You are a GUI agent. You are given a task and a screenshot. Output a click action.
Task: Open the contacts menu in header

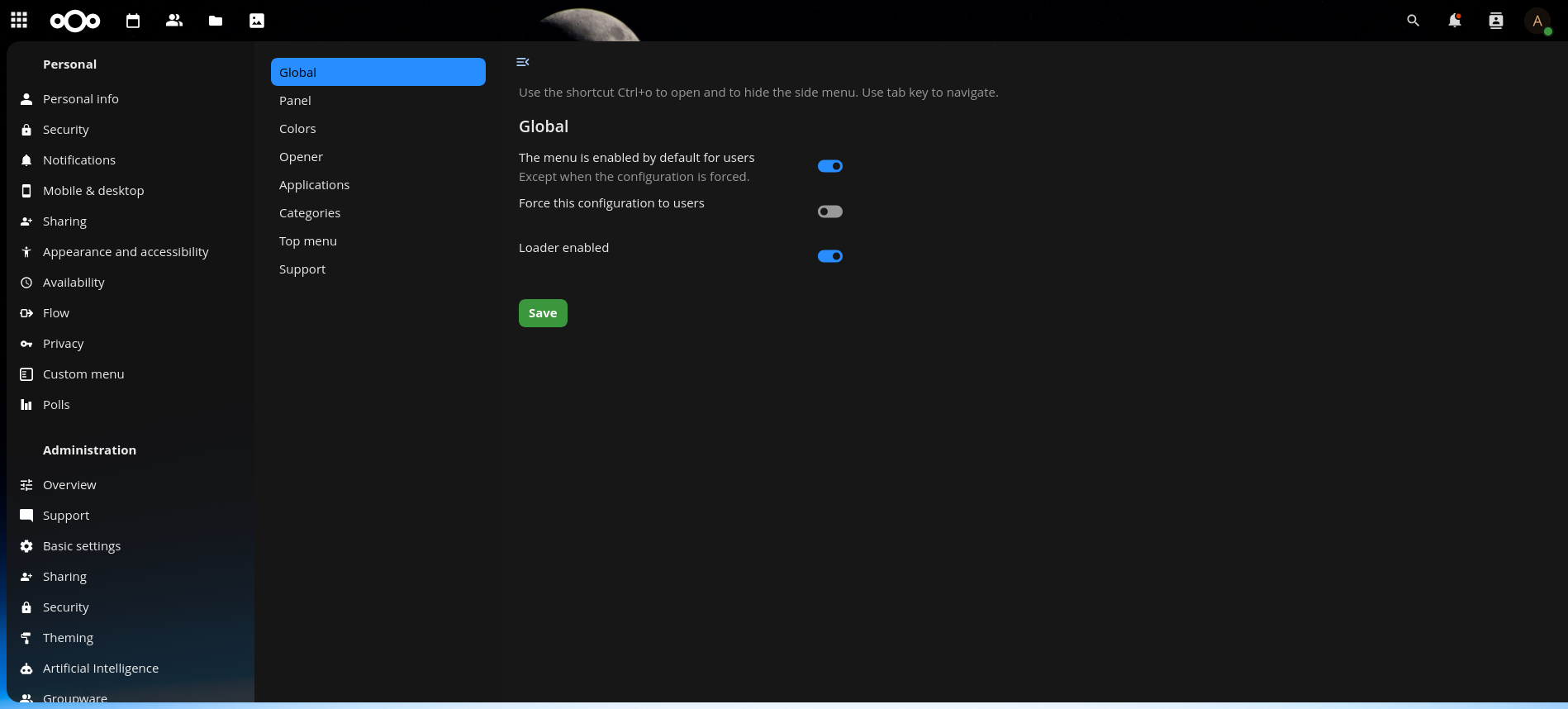(x=1495, y=21)
